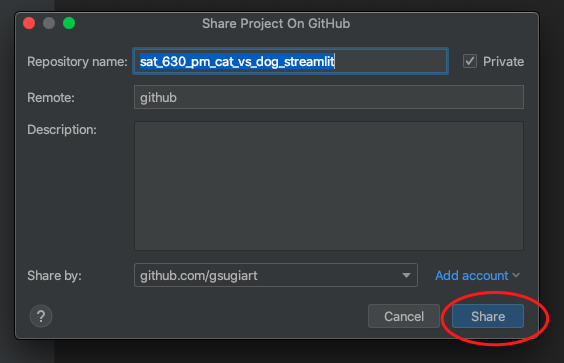Open the Share by account combo box
Image resolution: width=564 pixels, height=363 pixels.
[x=276, y=275]
